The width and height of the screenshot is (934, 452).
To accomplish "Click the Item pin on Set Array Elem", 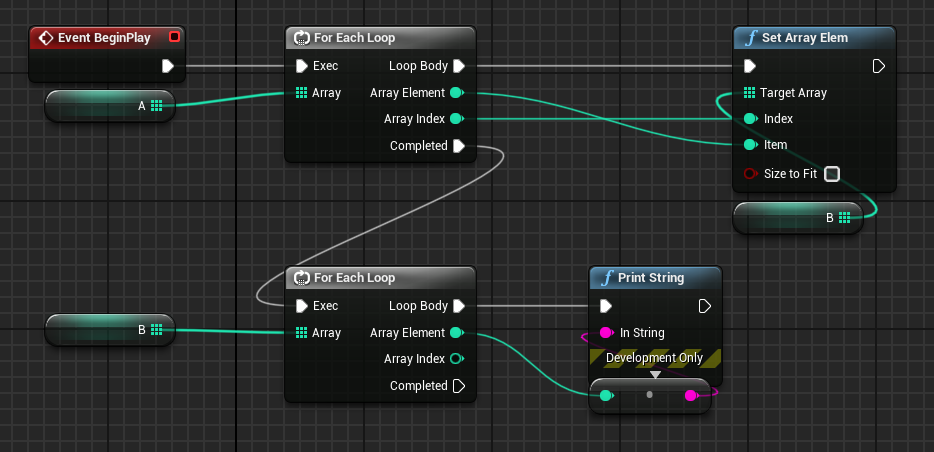I will pos(751,145).
